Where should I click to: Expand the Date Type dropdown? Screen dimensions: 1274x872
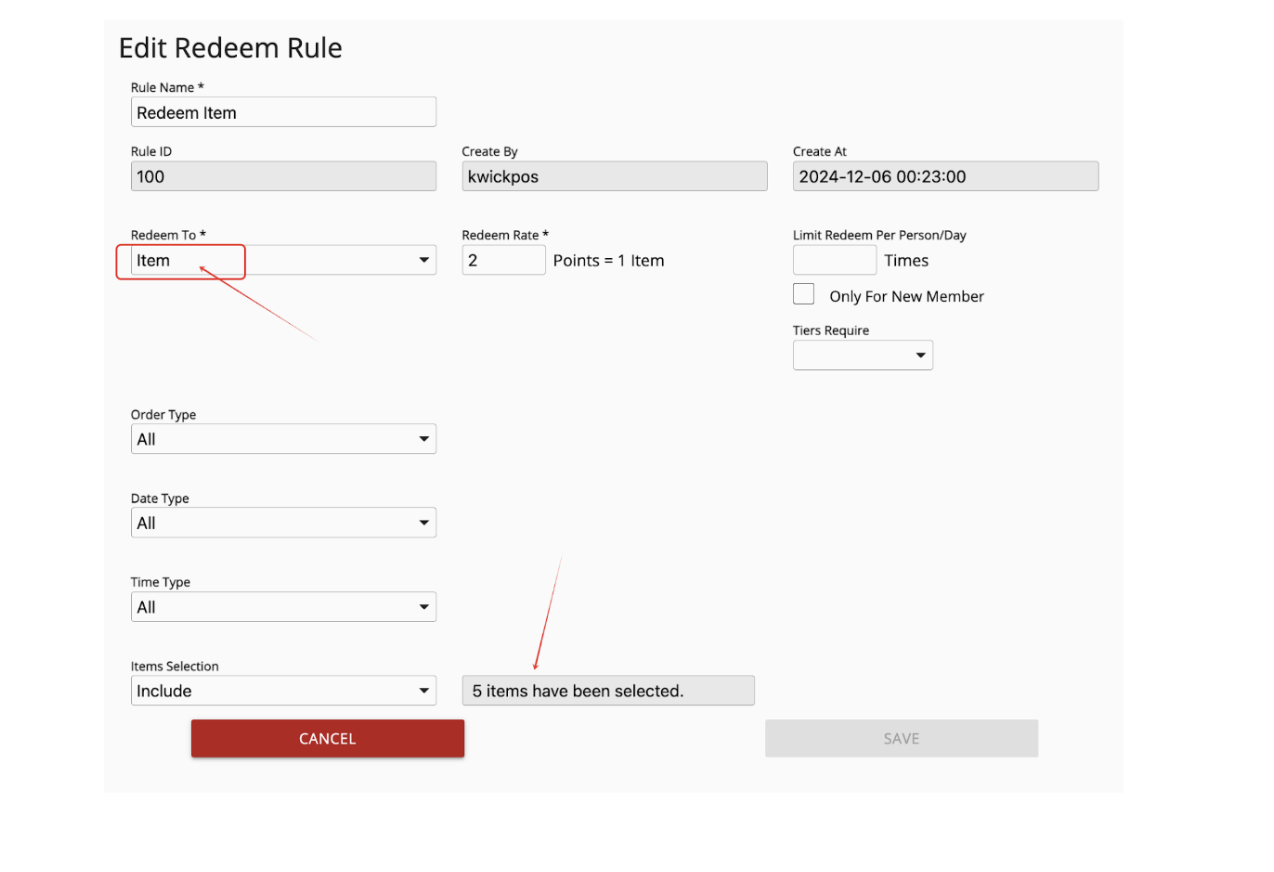(x=283, y=523)
